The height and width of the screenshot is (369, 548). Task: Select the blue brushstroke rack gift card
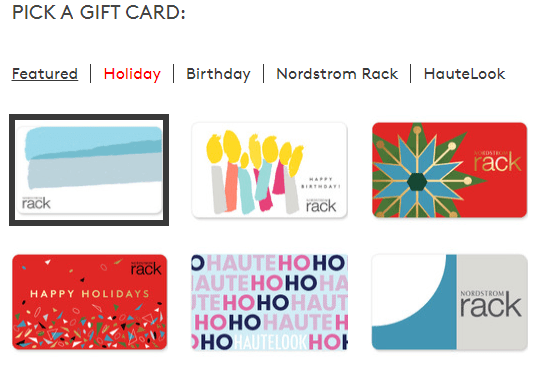(x=89, y=170)
